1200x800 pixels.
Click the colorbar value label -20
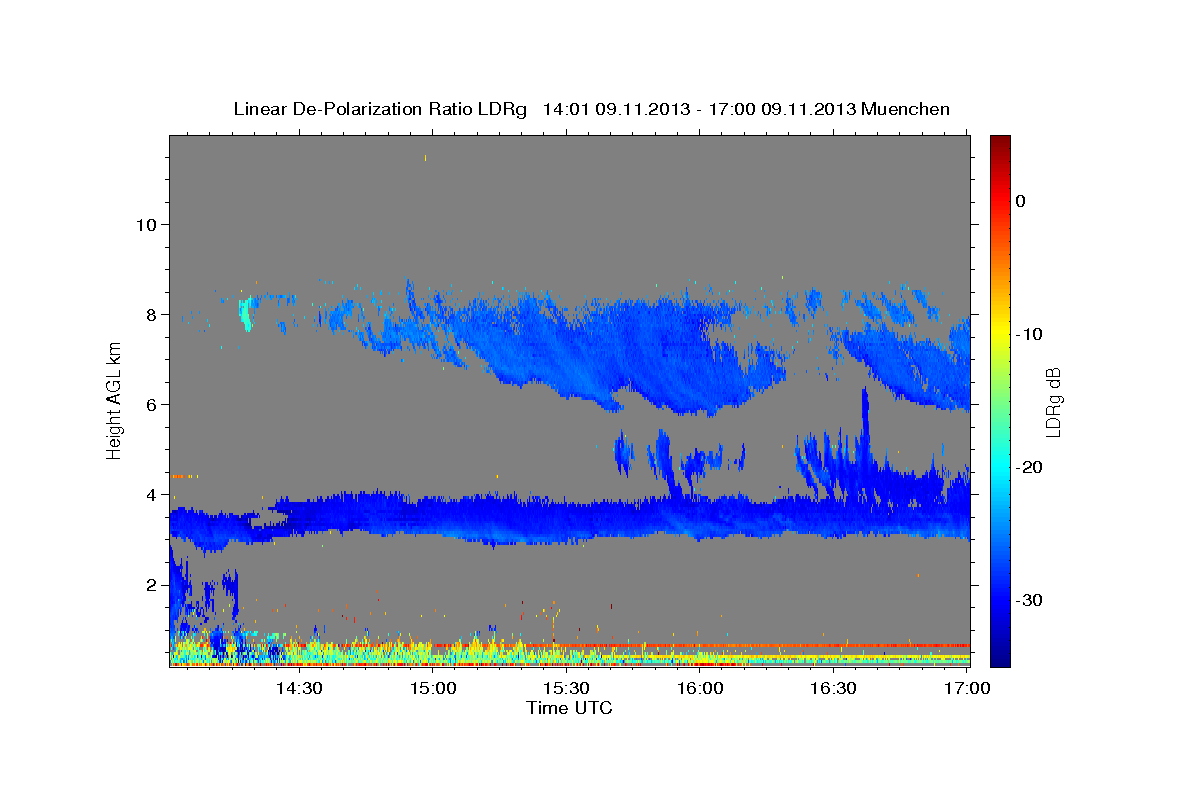tap(1031, 467)
